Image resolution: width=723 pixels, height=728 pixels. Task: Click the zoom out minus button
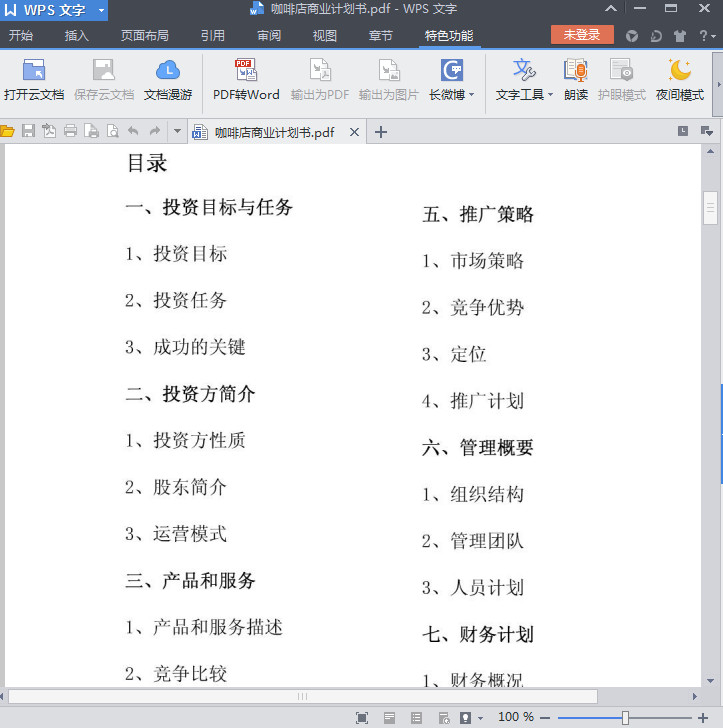pos(545,718)
